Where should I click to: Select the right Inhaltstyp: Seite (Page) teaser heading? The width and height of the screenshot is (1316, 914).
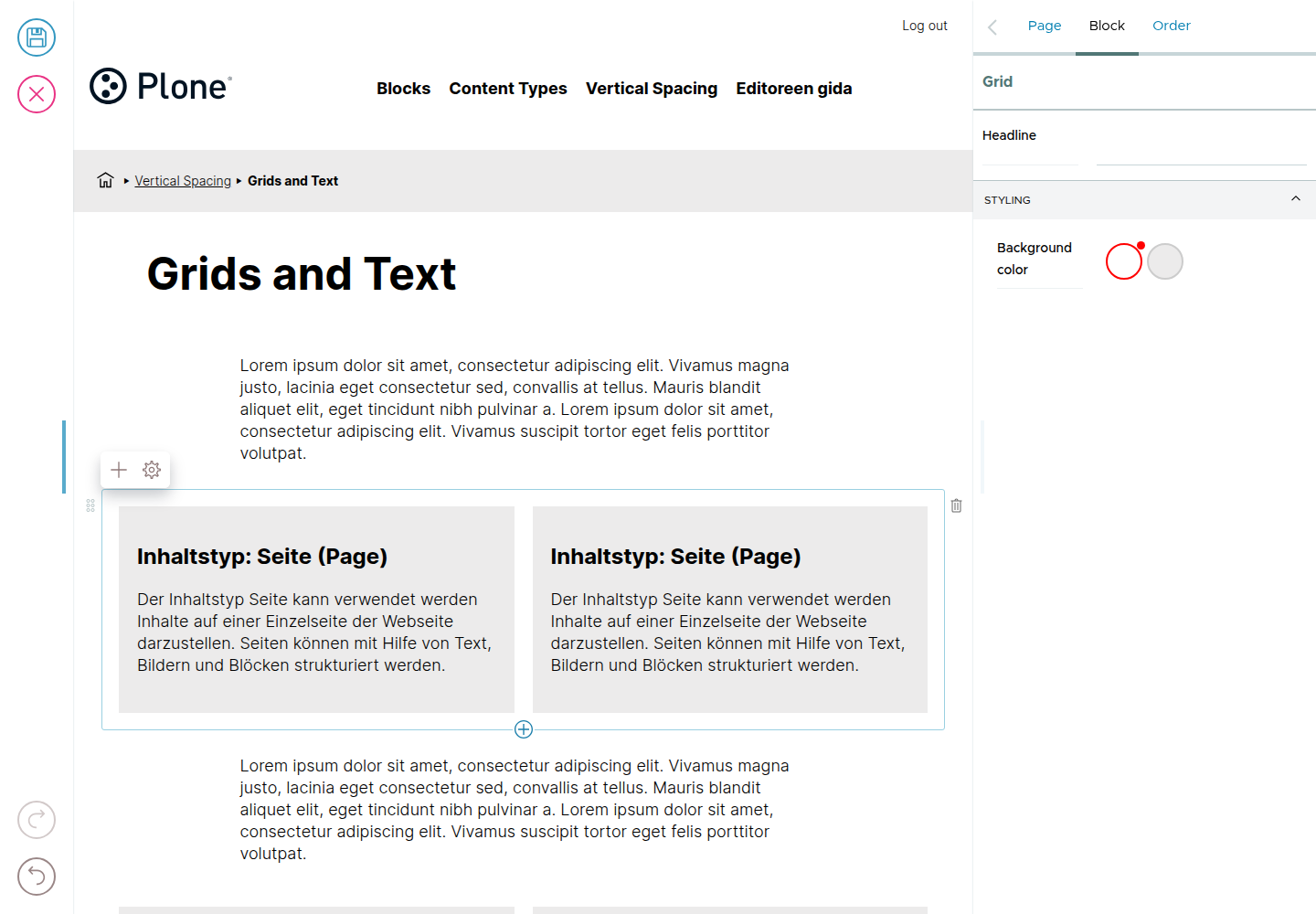675,557
